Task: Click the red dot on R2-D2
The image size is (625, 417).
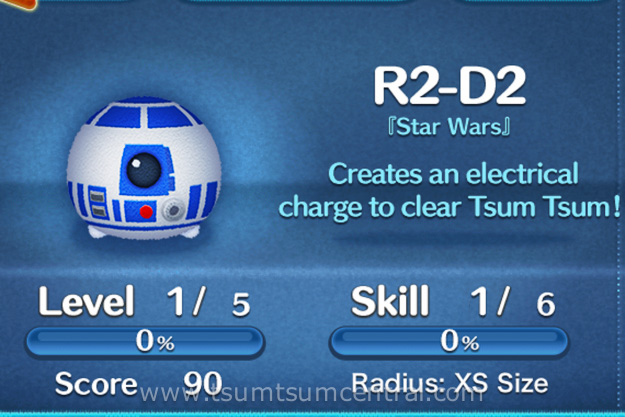Action: tap(146, 212)
